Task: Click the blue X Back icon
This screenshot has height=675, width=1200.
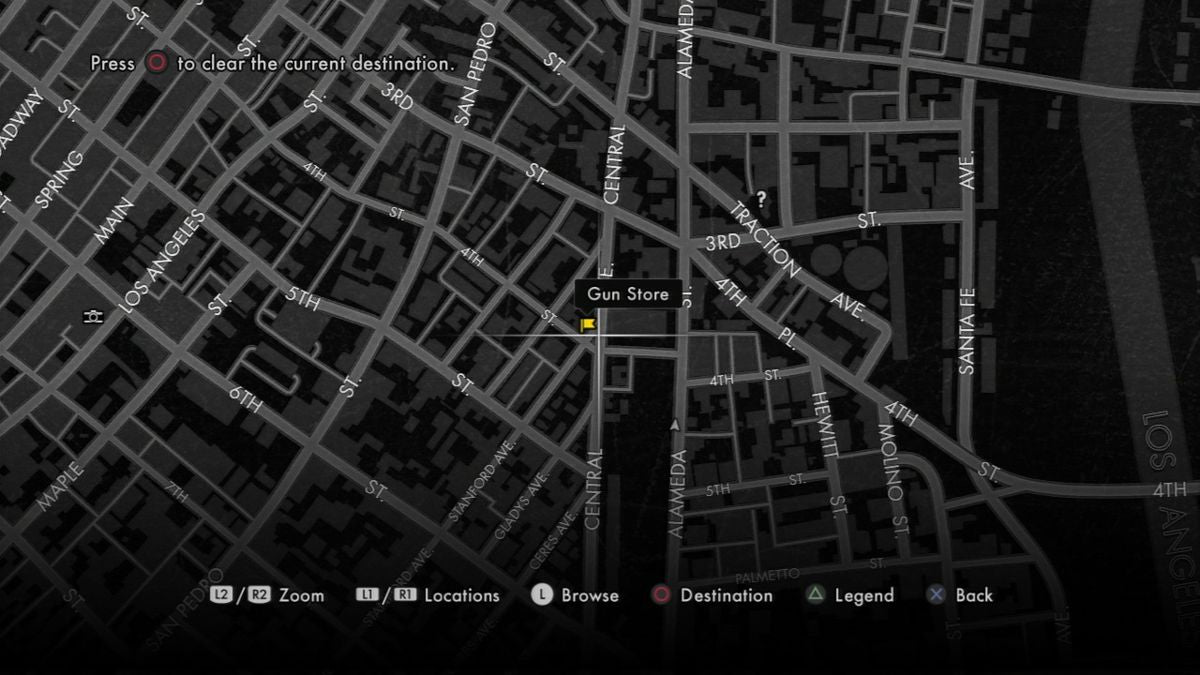Action: point(936,595)
